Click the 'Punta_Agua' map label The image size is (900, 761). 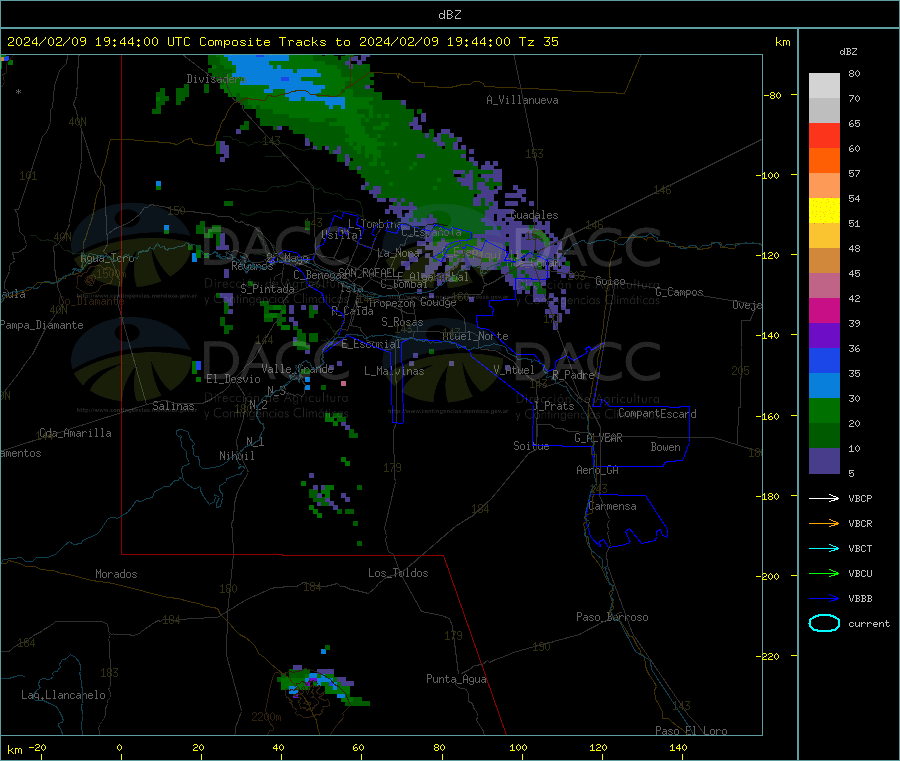pyautogui.click(x=456, y=679)
